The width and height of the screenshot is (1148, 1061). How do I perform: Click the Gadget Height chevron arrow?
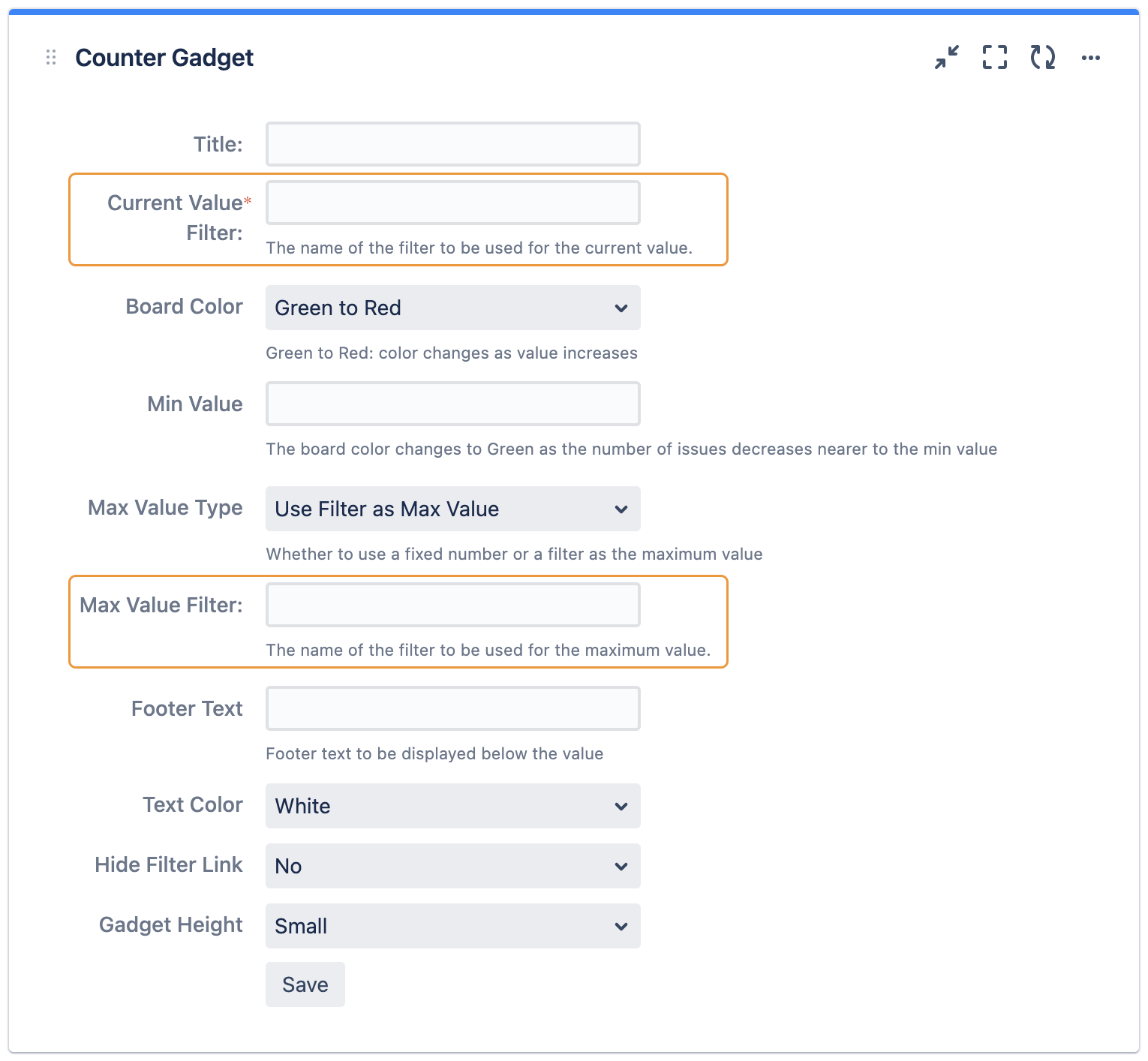click(621, 926)
